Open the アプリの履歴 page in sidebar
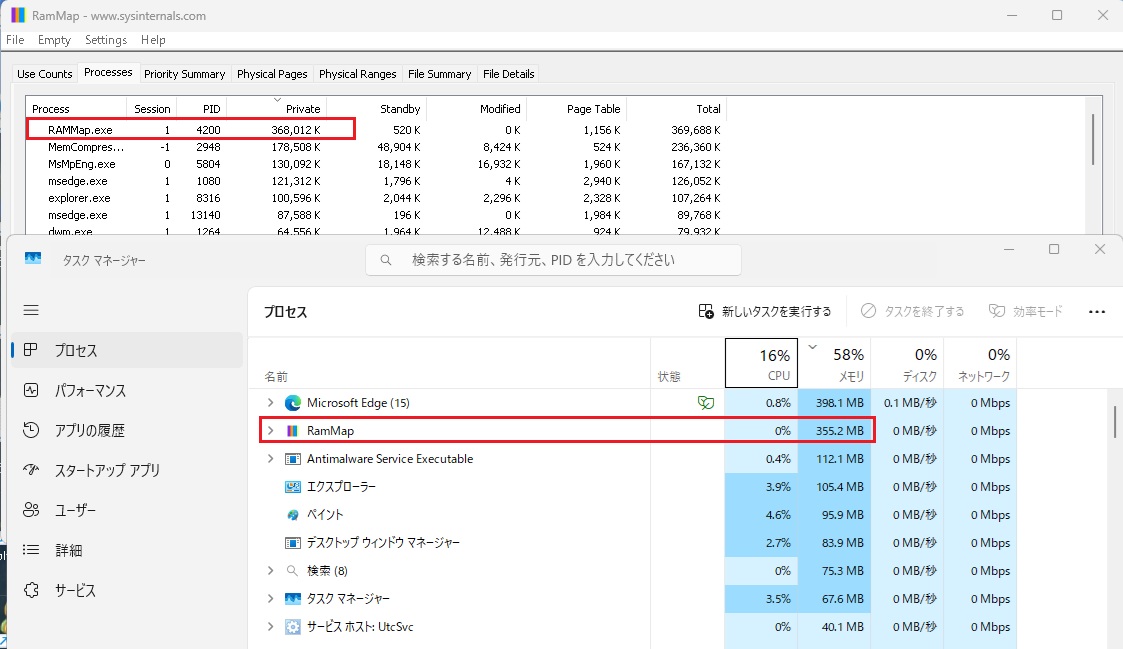Viewport: 1123px width, 649px height. click(x=127, y=431)
